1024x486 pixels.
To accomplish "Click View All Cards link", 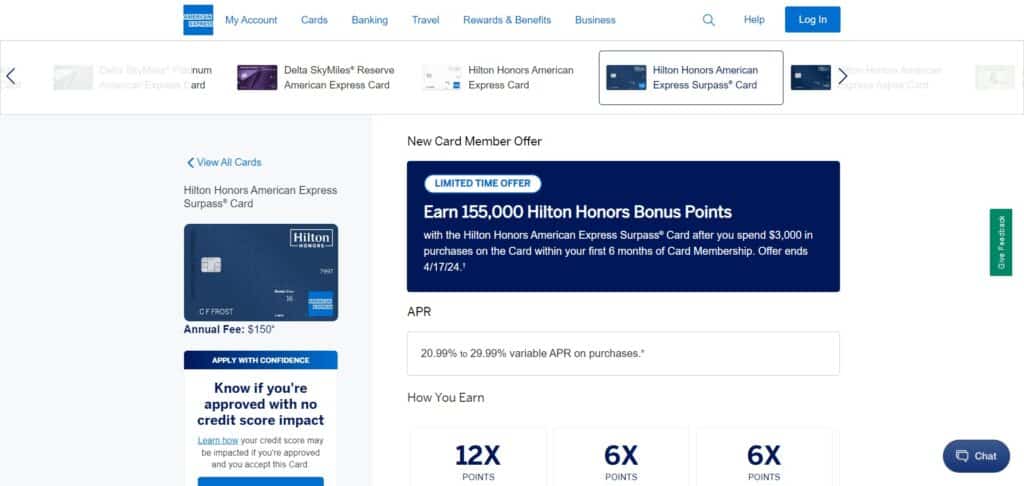I will (224, 162).
